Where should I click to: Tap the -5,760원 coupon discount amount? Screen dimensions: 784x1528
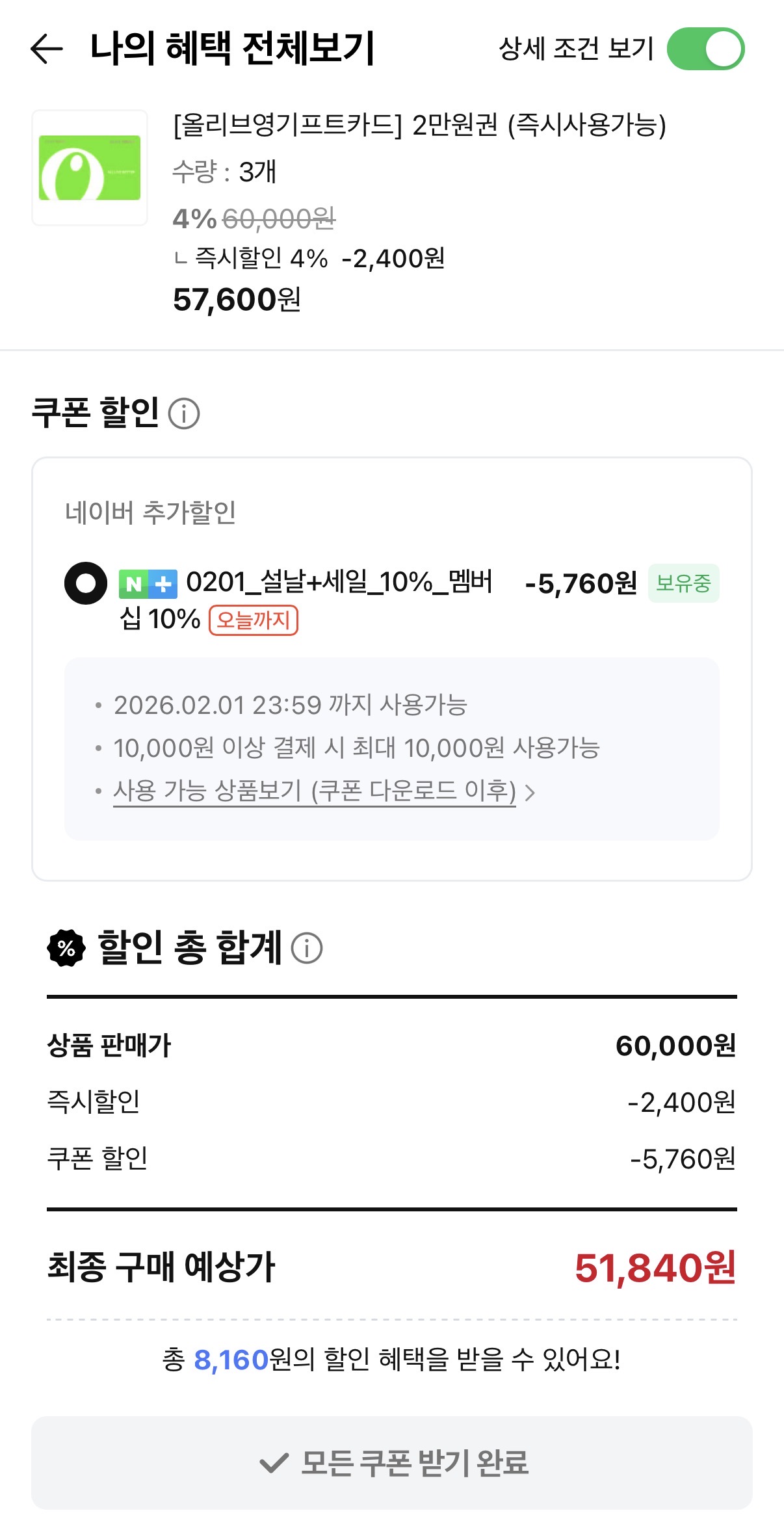pos(581,583)
